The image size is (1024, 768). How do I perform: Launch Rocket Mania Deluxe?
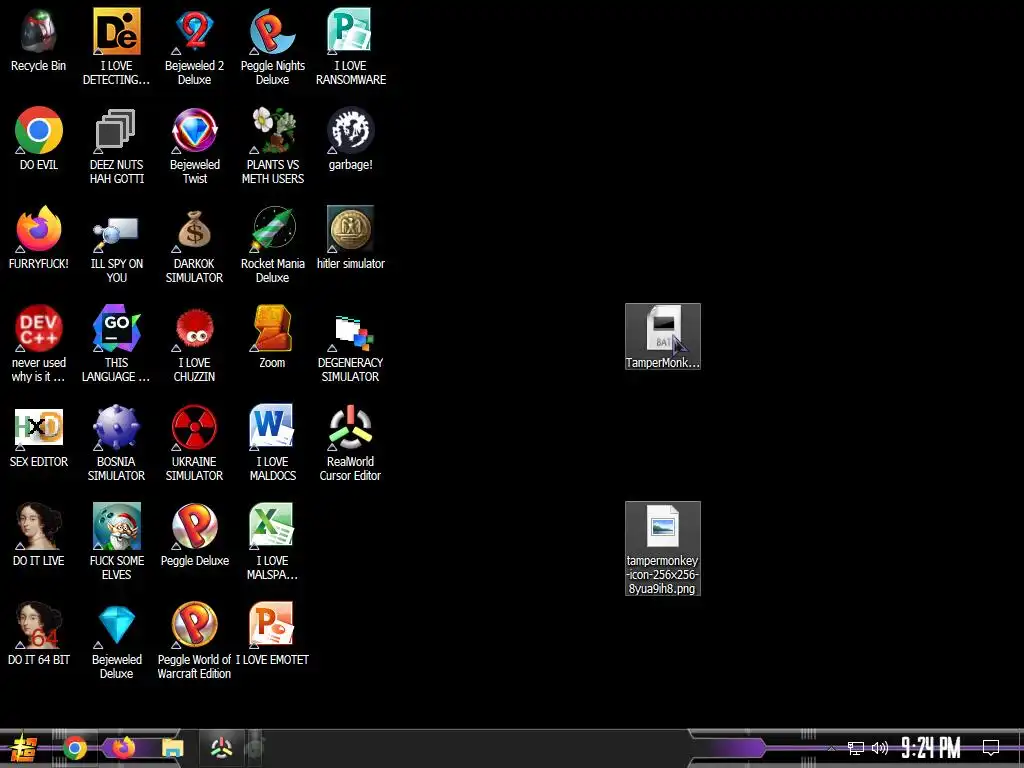click(272, 245)
